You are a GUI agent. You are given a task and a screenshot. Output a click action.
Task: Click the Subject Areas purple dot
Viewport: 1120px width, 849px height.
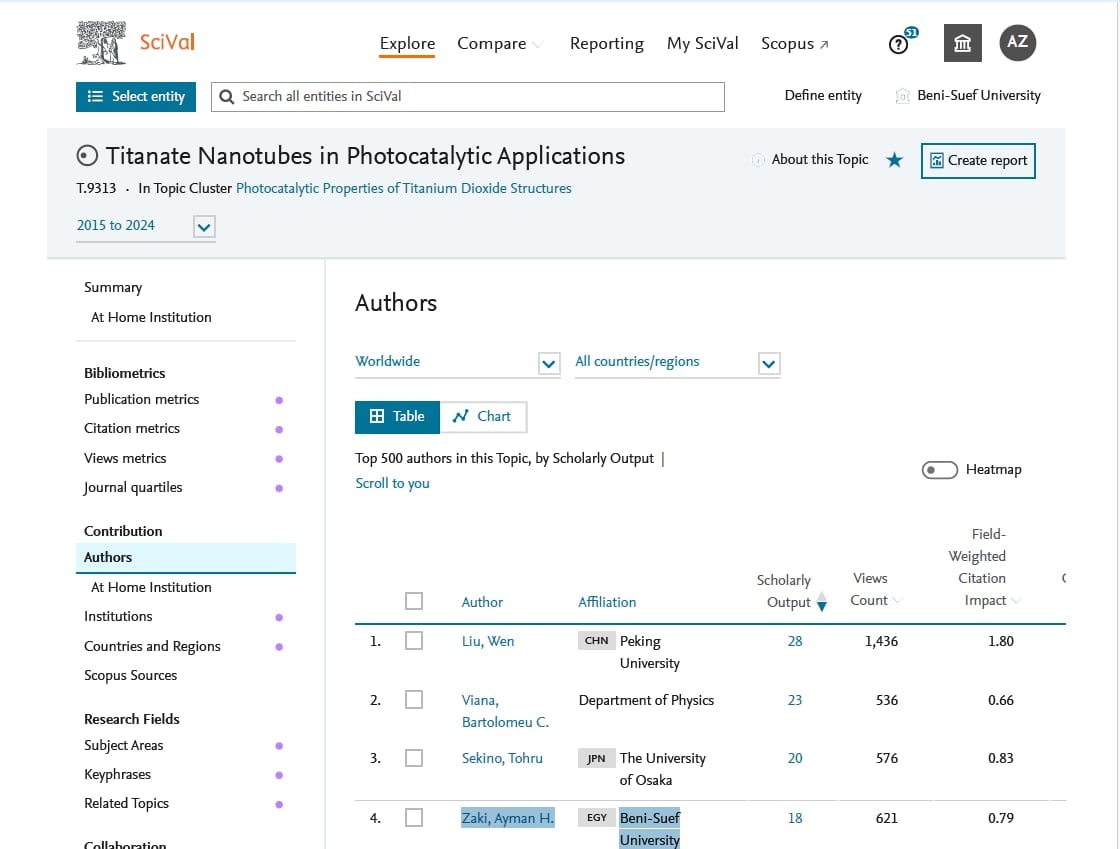coord(279,745)
